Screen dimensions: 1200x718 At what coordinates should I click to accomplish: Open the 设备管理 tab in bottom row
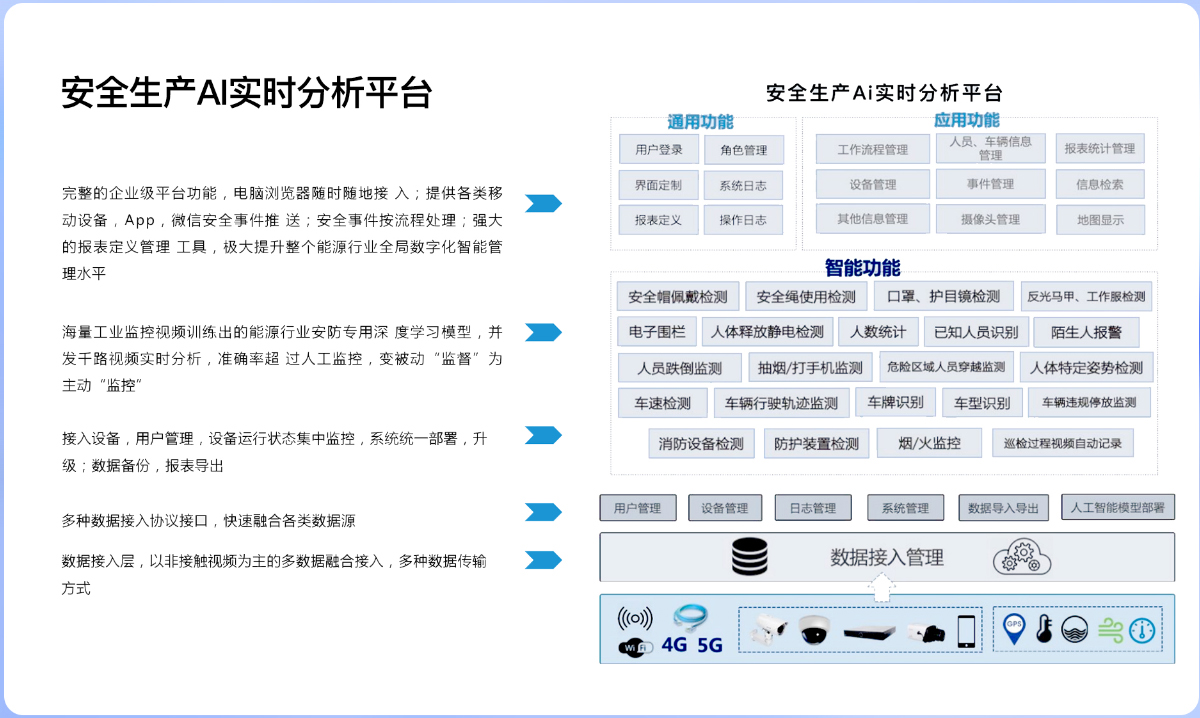click(x=725, y=508)
